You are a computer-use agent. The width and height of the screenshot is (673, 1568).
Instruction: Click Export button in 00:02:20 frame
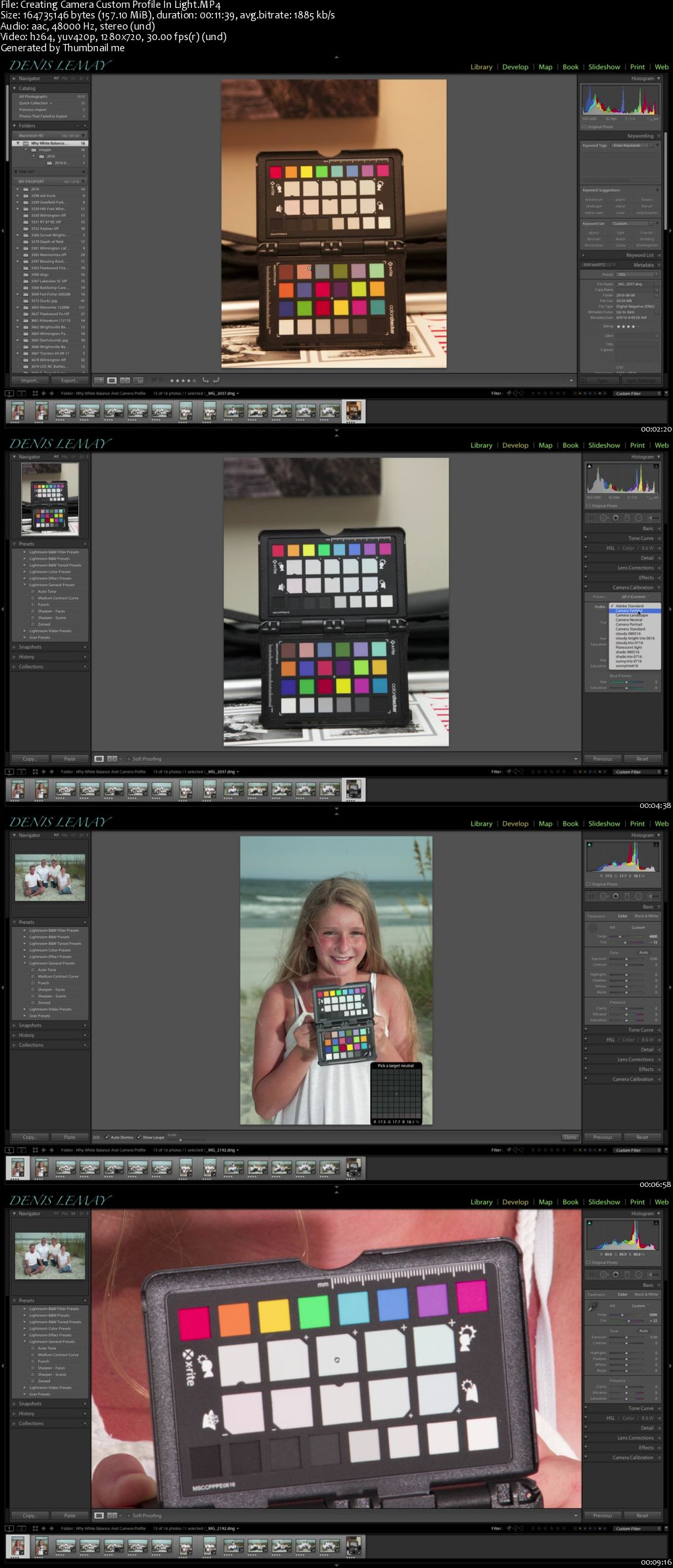pyautogui.click(x=69, y=380)
